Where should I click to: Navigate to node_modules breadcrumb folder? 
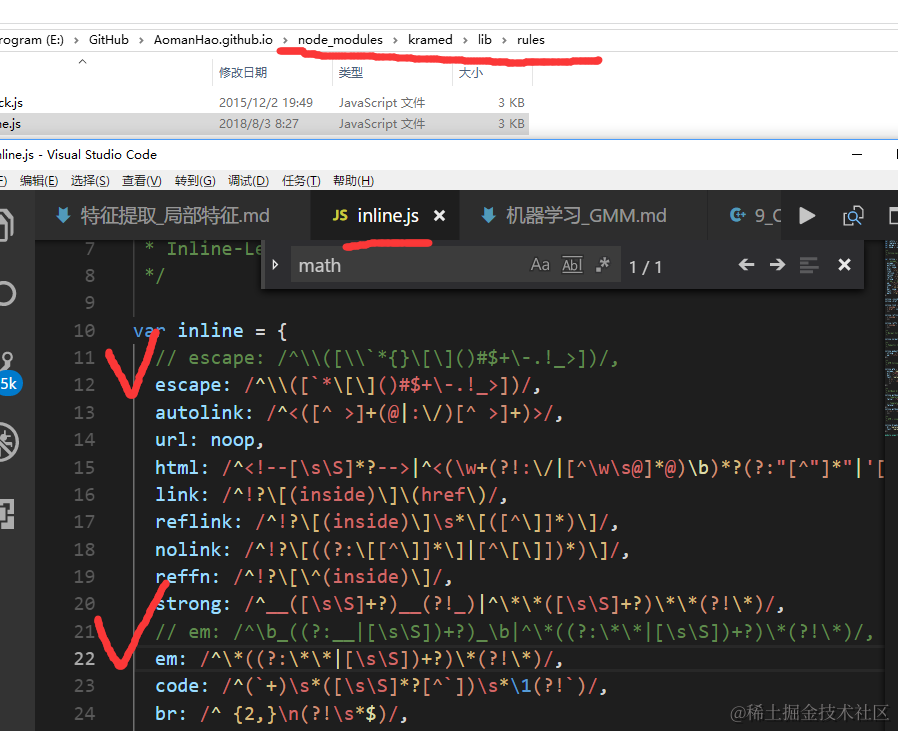coord(340,40)
